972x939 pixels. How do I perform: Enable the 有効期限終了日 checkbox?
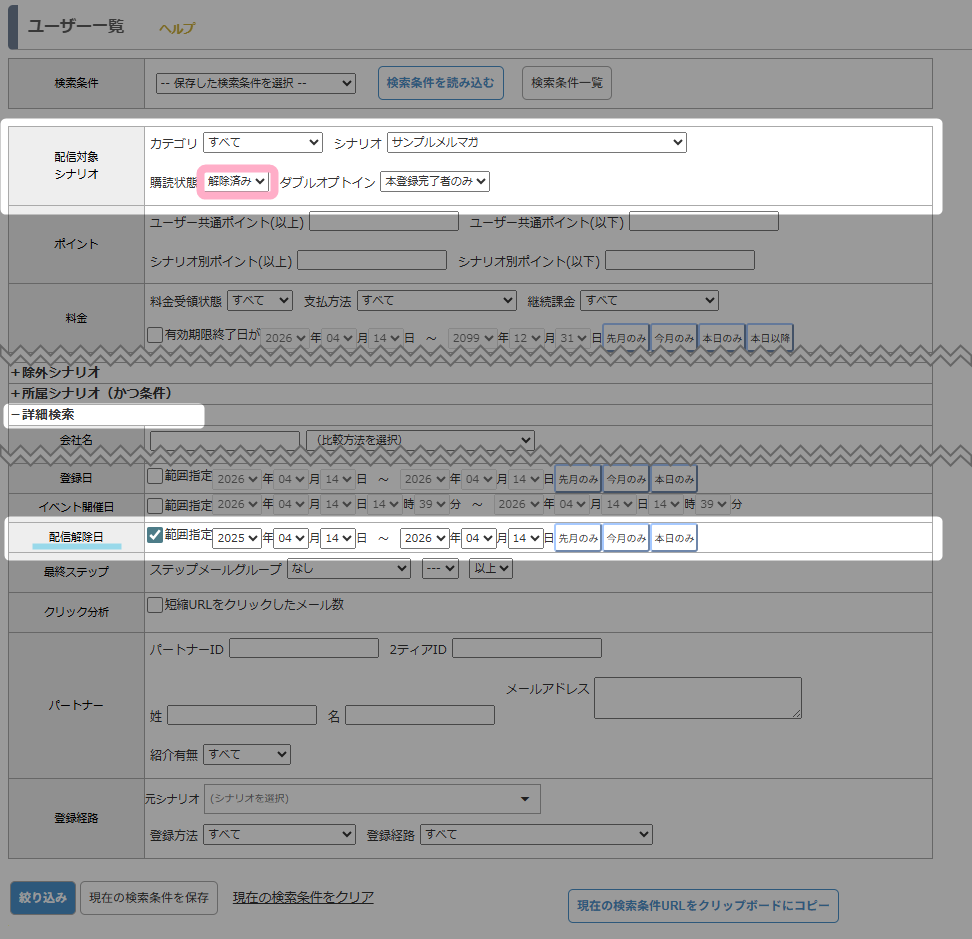pos(155,336)
